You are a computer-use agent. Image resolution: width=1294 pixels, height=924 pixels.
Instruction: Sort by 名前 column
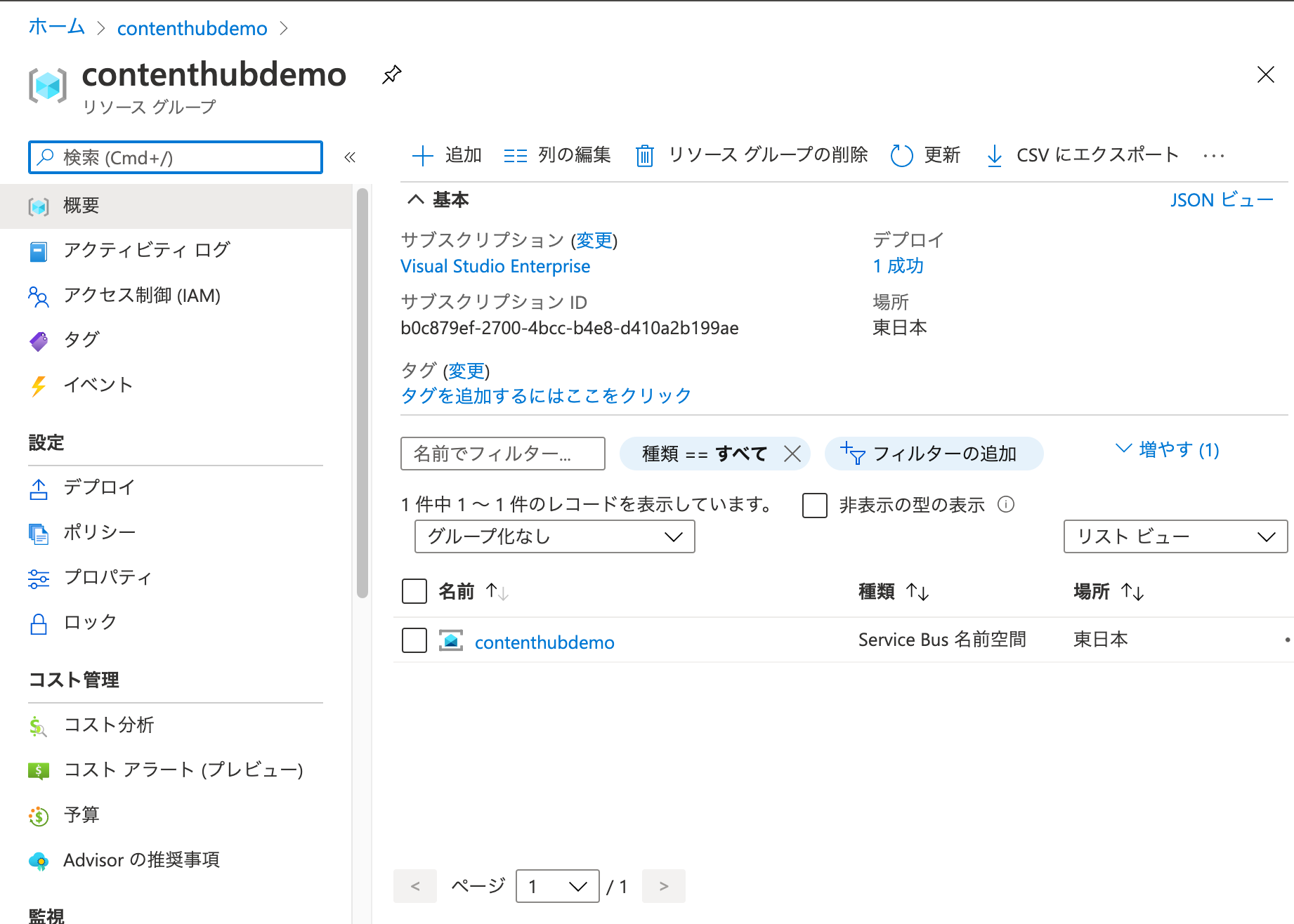click(x=473, y=592)
